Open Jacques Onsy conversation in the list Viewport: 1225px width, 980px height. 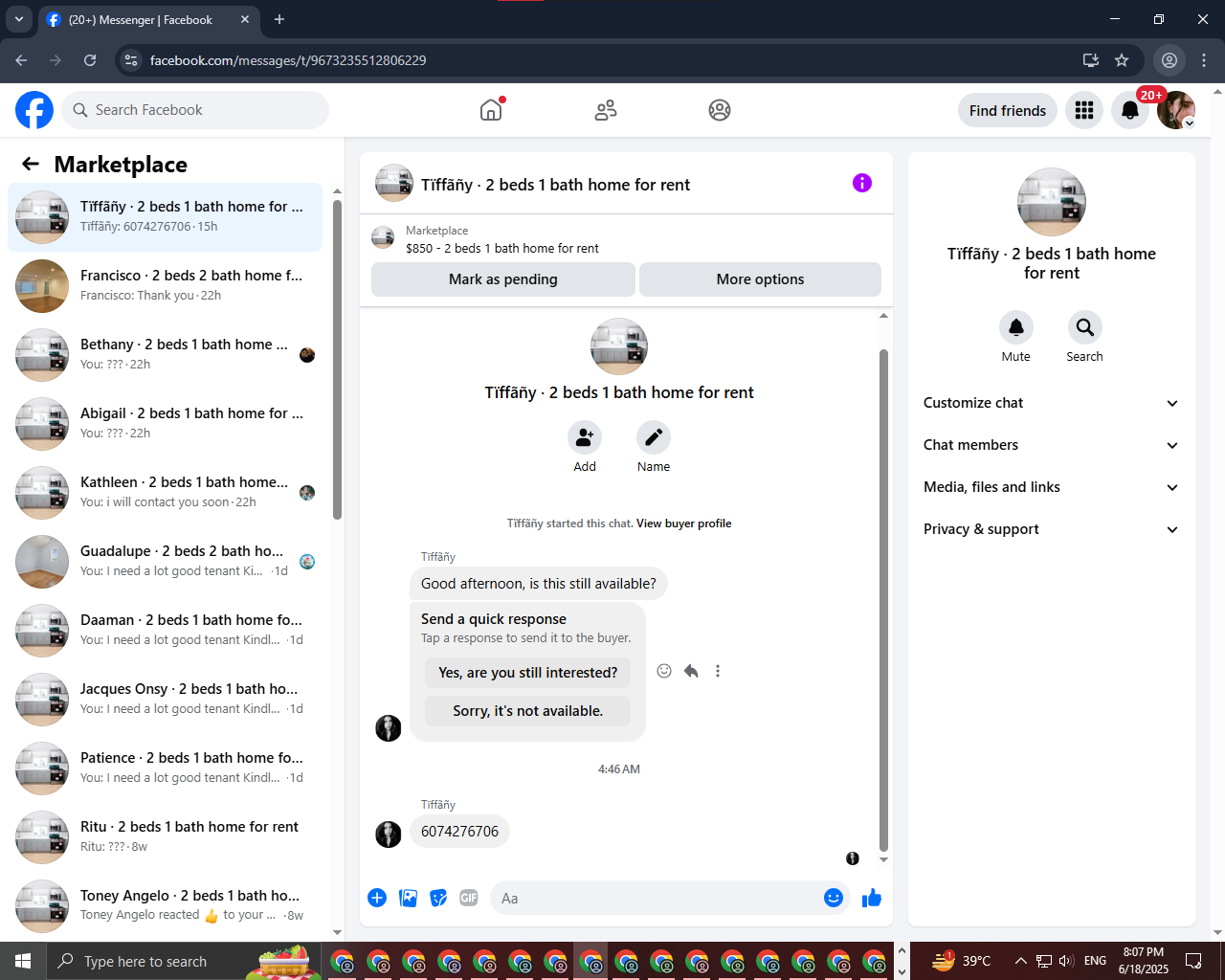point(166,700)
